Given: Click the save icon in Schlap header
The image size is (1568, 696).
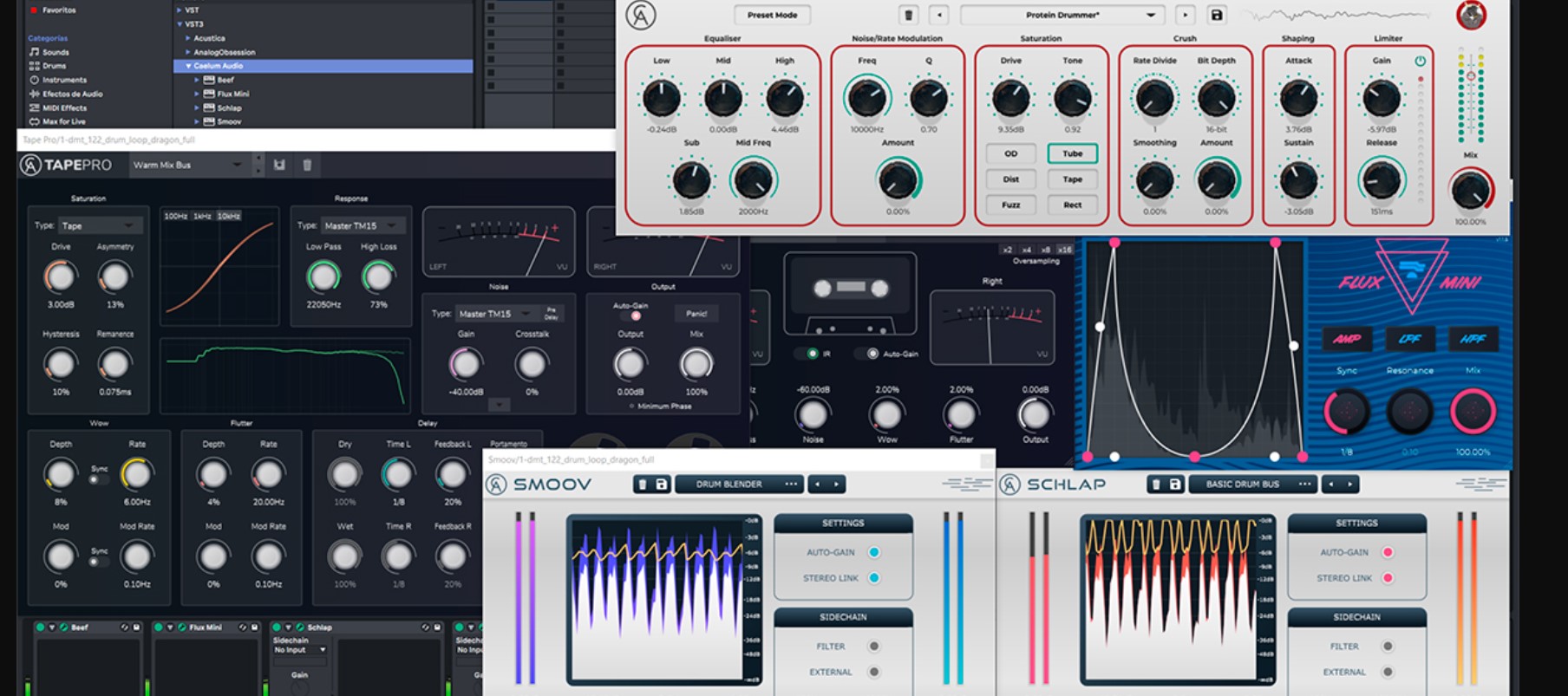Looking at the screenshot, I should [x=1174, y=485].
